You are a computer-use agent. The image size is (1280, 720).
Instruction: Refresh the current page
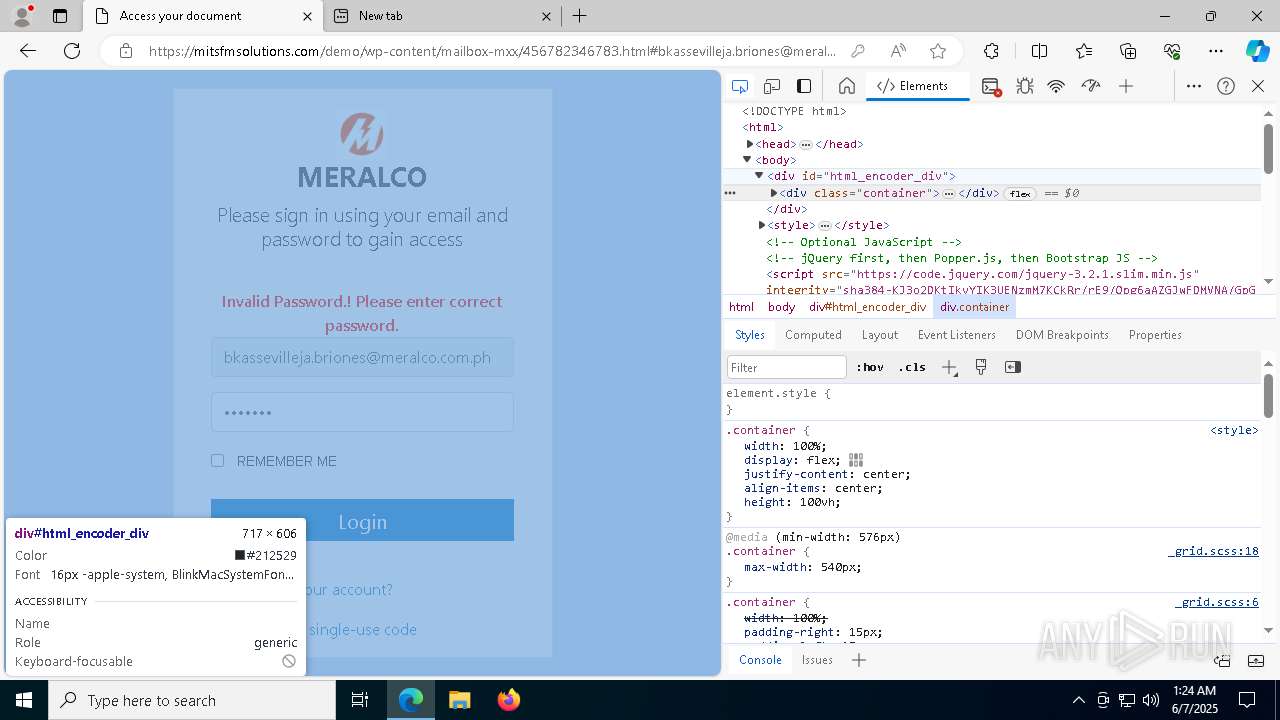click(72, 51)
